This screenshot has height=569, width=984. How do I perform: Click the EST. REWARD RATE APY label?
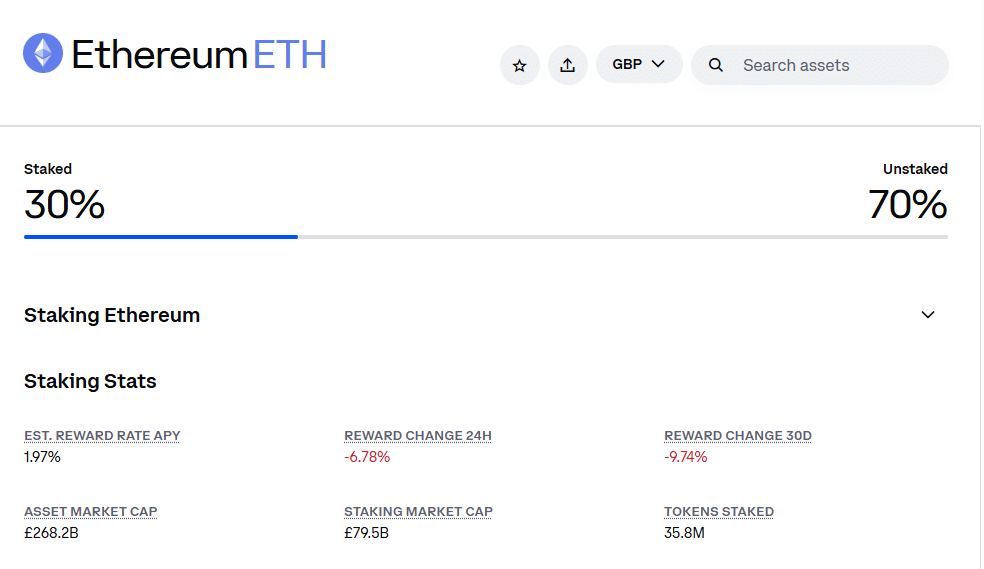click(102, 435)
